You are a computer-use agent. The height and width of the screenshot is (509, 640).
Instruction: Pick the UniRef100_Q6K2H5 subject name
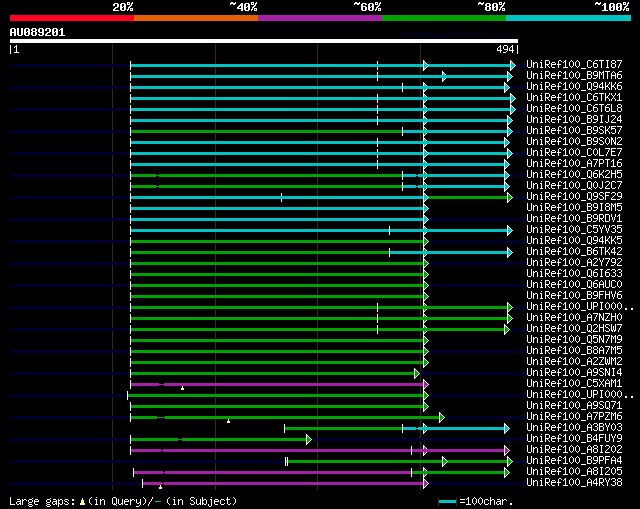click(x=574, y=175)
